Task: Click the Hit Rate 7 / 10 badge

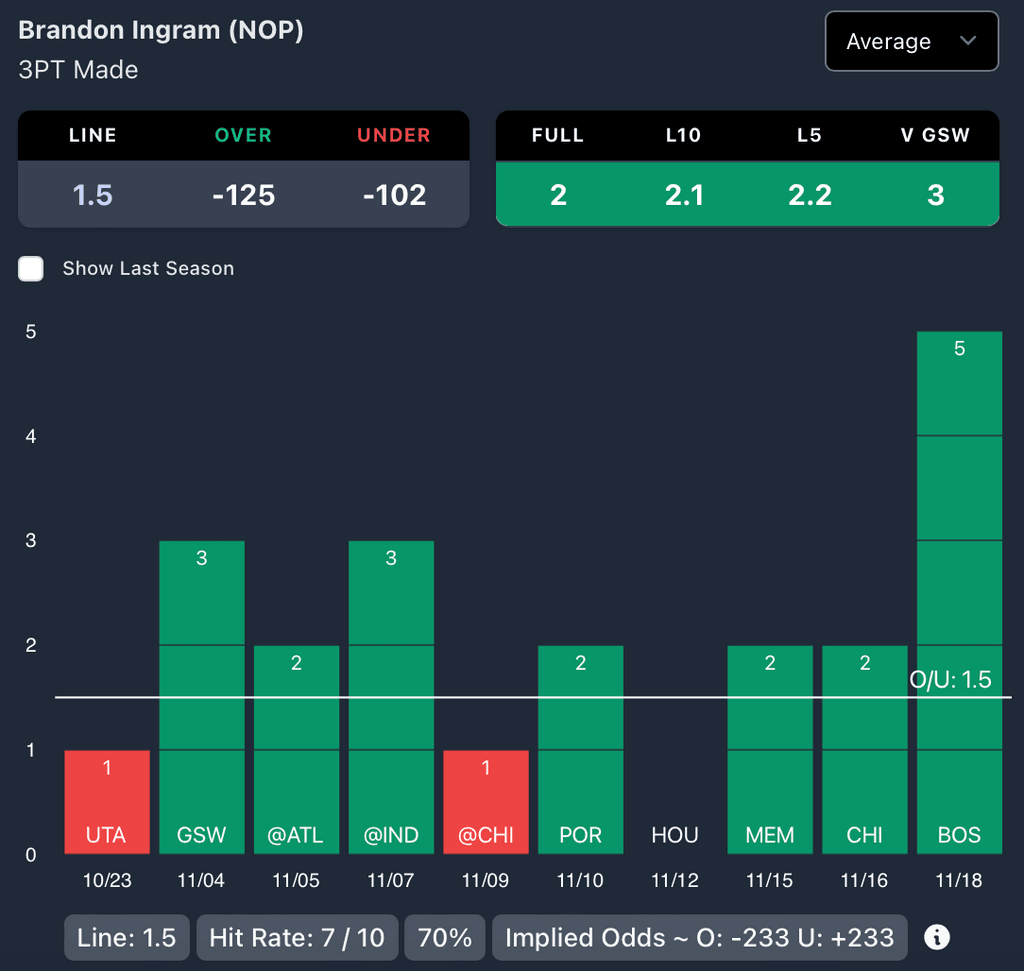Action: pos(297,937)
